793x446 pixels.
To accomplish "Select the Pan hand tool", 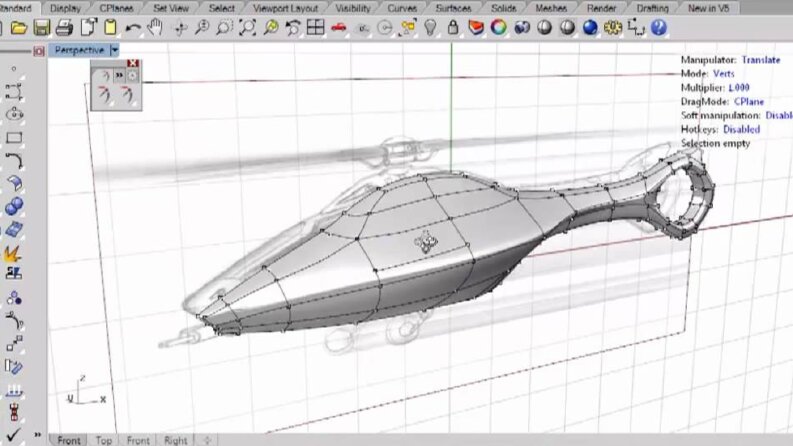I will tap(155, 27).
